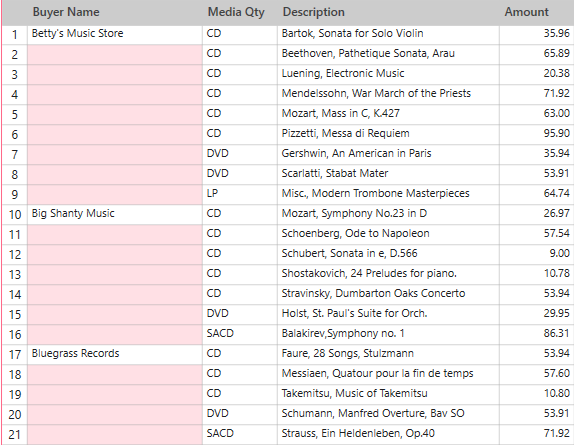This screenshot has height=445, width=574.
Task: Select row number 10 header
Action: (15, 214)
